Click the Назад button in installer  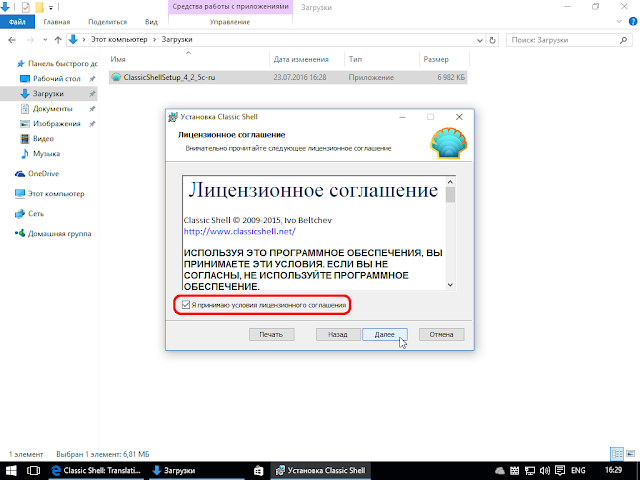338,334
